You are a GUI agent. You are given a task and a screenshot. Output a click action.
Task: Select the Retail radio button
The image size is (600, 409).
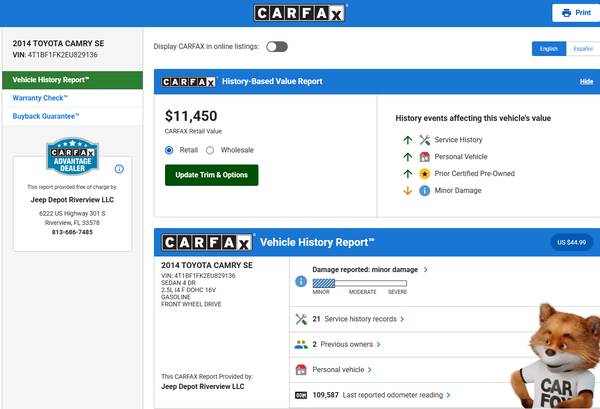tap(169, 150)
